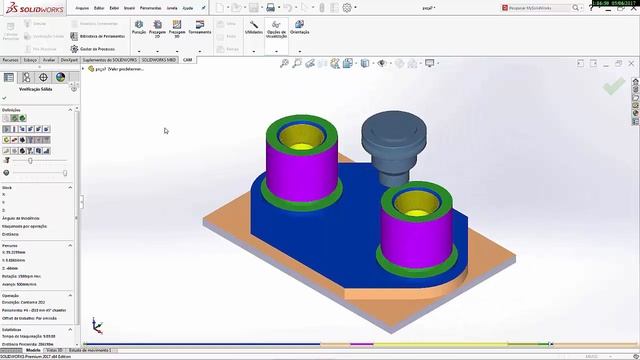This screenshot has width=640, height=360.
Task: Open View Orientation cube icon
Action: coord(348,63)
